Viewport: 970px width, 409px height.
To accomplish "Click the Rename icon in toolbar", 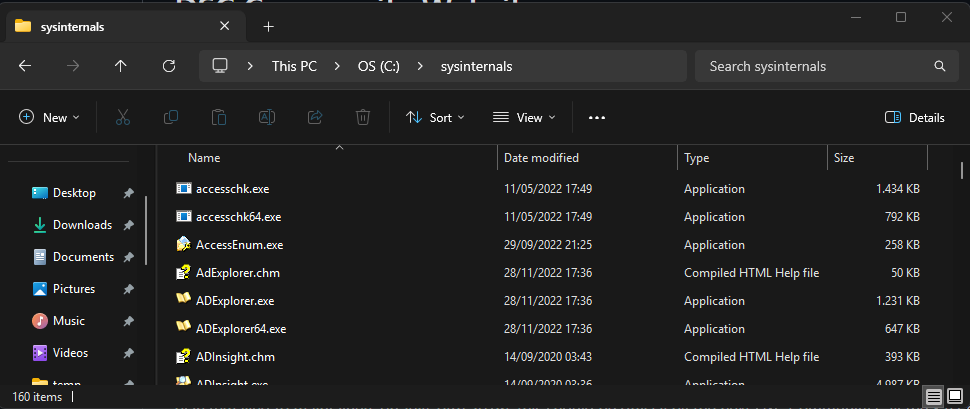I will click(x=267, y=118).
